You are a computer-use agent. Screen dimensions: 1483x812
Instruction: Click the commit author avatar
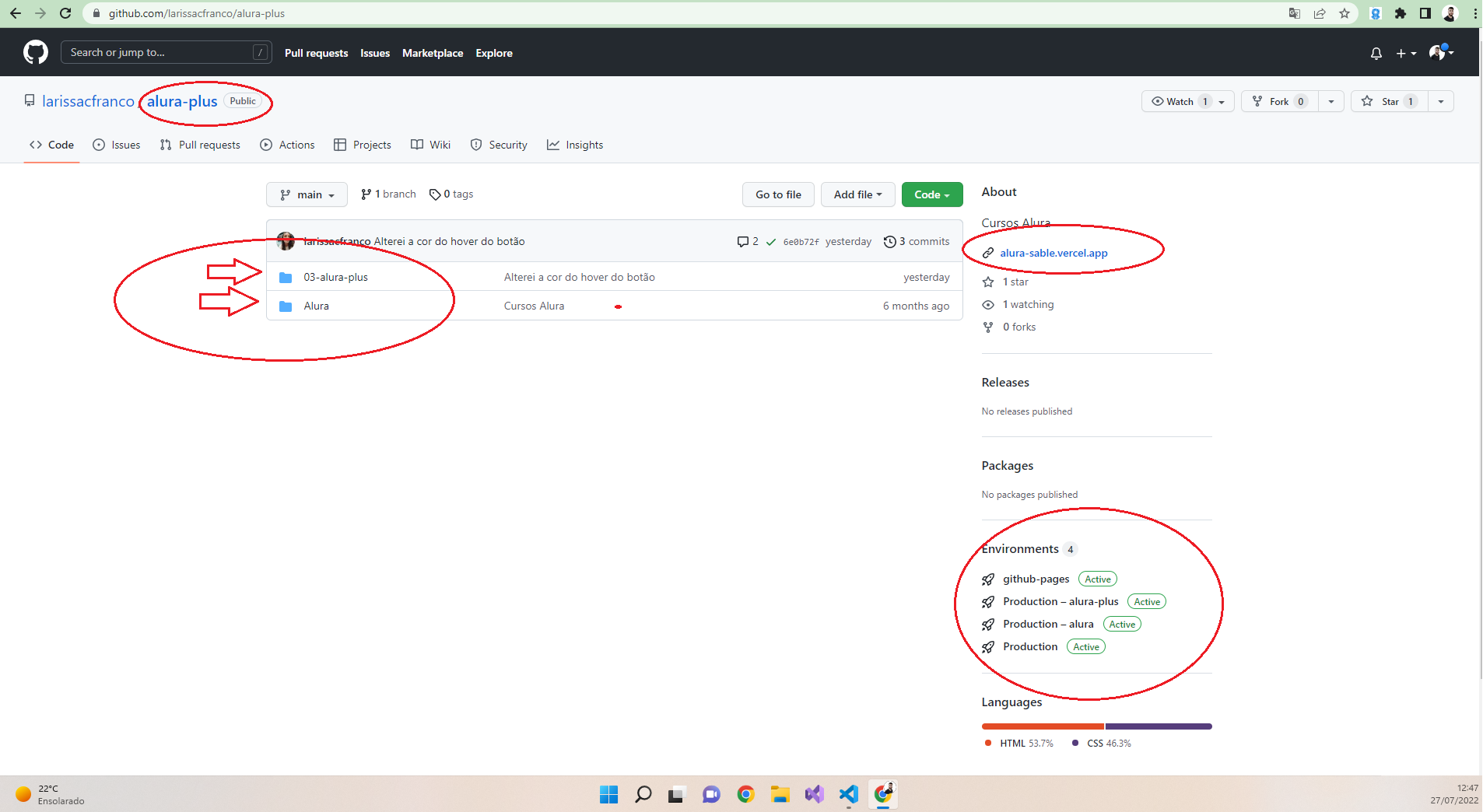point(286,241)
